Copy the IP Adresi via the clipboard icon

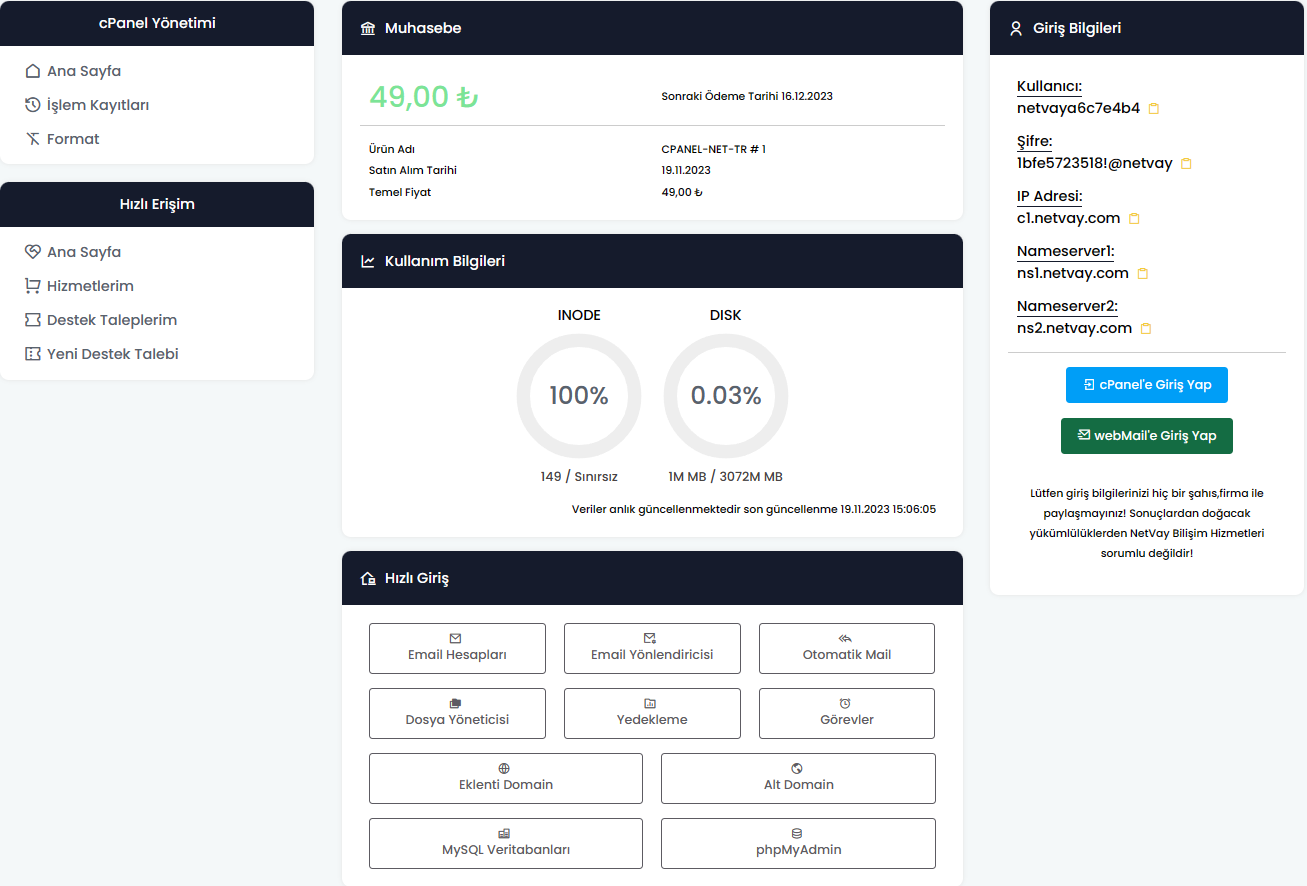pos(1136,218)
